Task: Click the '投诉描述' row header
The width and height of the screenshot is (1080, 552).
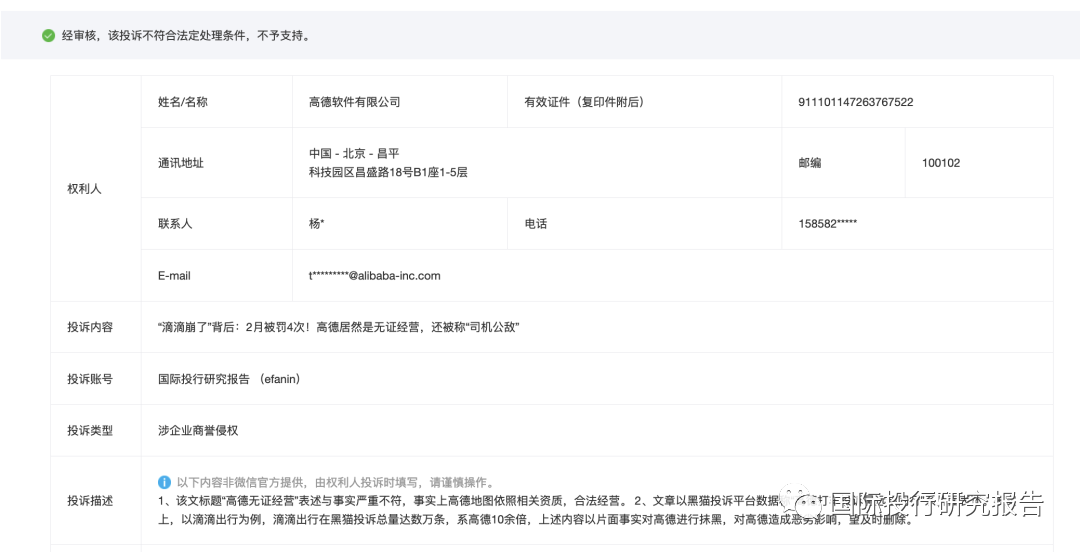Action: coord(96,501)
